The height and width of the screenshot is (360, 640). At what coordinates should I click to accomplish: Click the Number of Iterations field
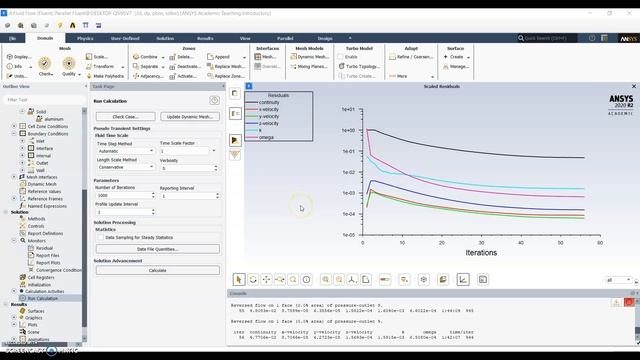coord(123,196)
